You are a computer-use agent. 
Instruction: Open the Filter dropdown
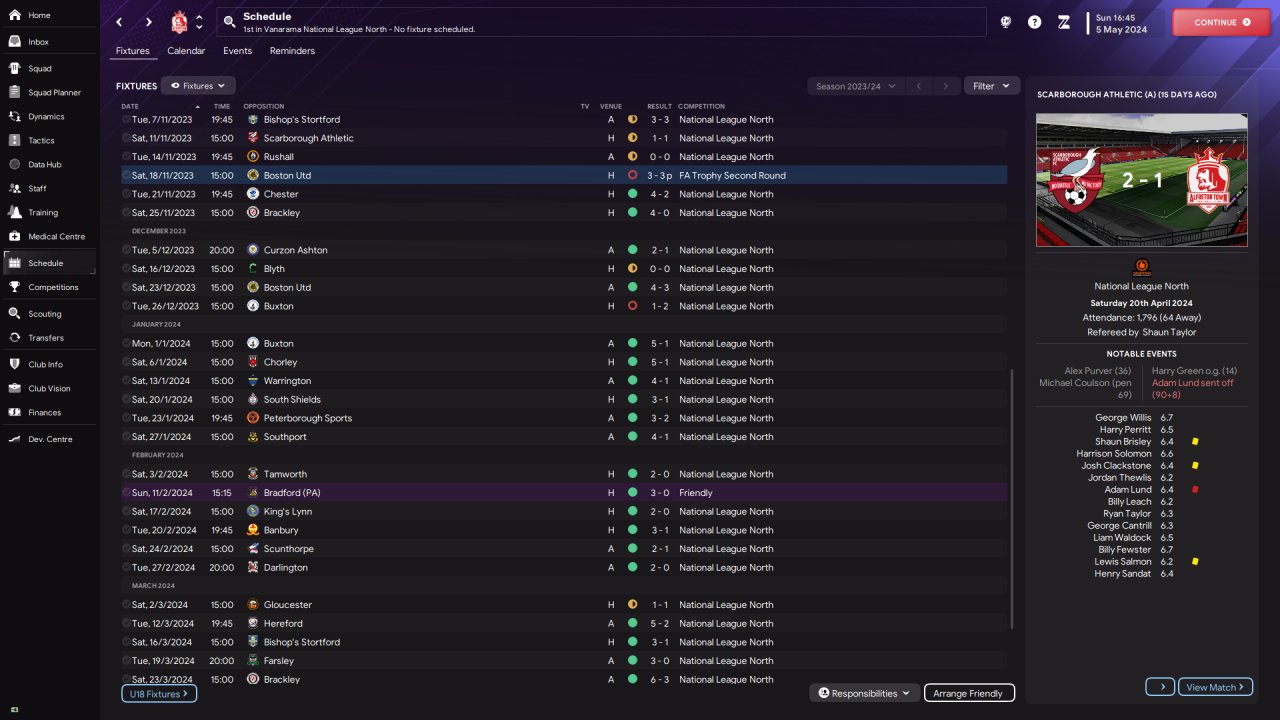(992, 86)
